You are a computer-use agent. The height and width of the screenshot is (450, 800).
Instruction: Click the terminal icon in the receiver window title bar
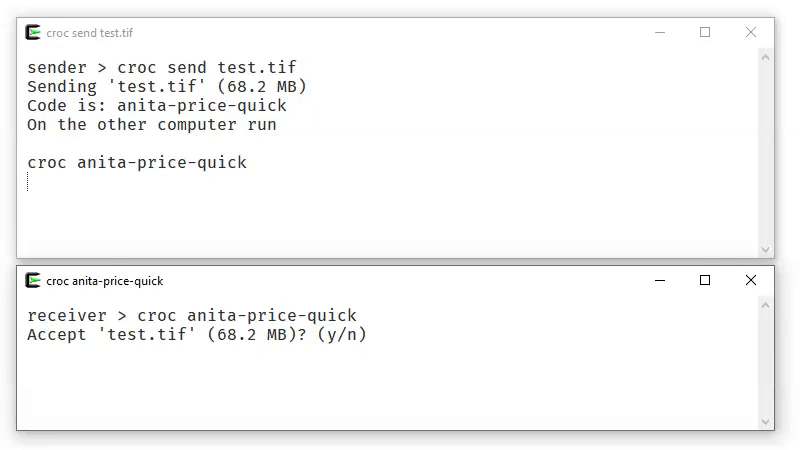click(33, 281)
